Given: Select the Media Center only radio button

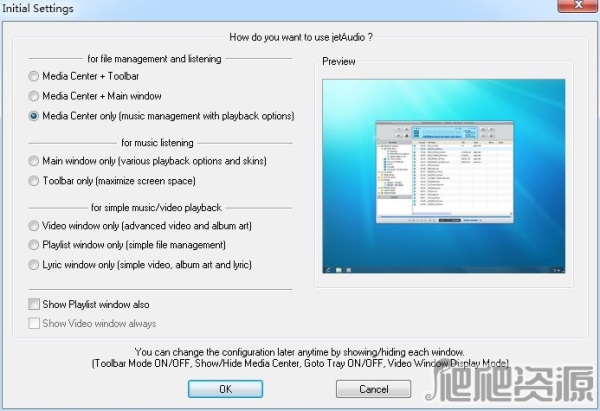Looking at the screenshot, I should [x=35, y=116].
